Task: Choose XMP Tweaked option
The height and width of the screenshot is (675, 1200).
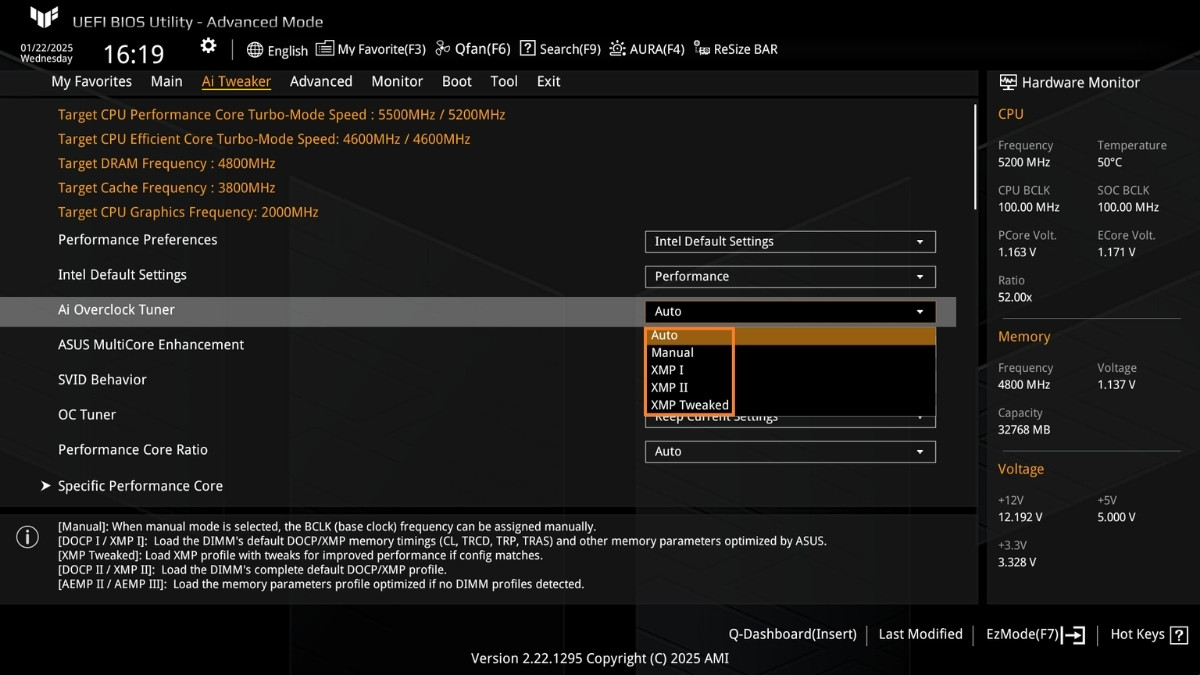Action: coord(790,405)
